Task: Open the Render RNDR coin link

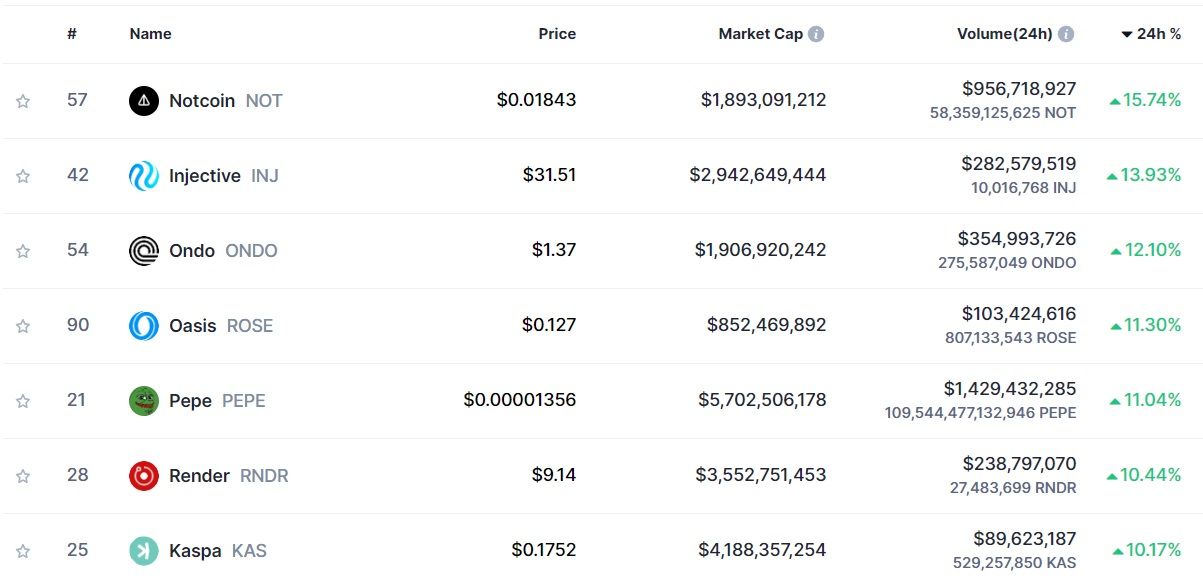Action: click(x=200, y=476)
